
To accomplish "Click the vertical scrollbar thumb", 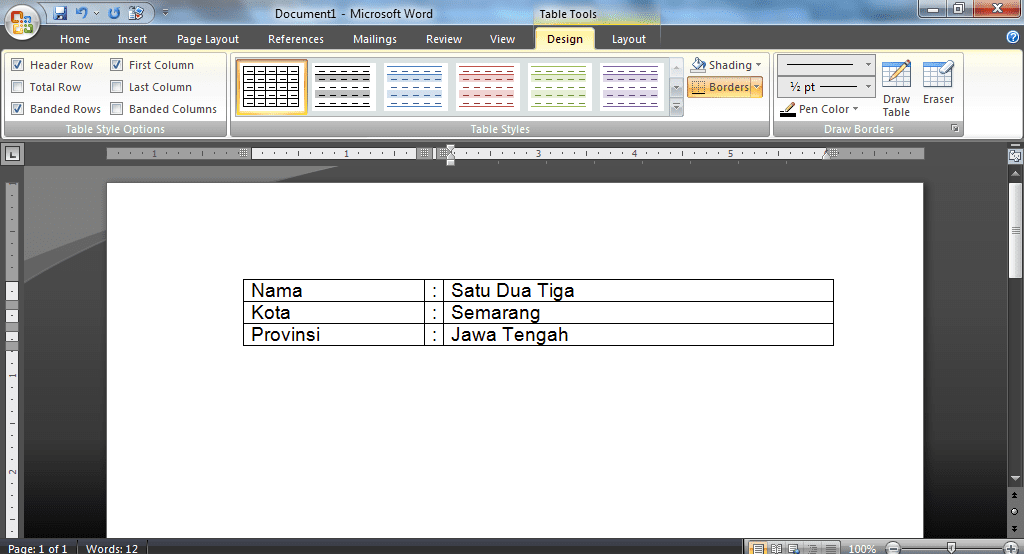I will pyautogui.click(x=1015, y=230).
